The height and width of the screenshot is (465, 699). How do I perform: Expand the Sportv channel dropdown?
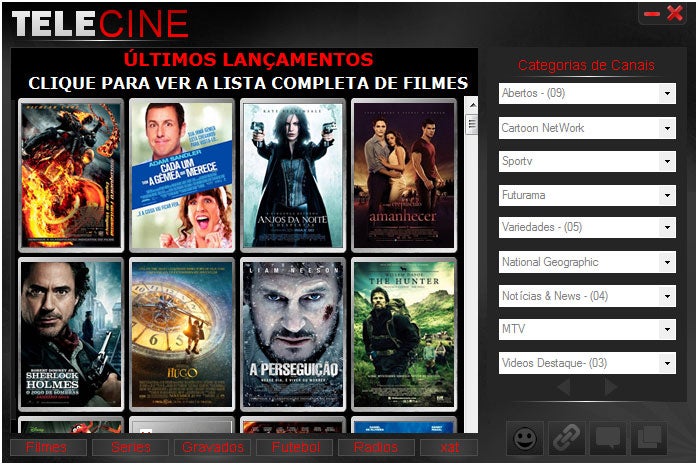pos(667,161)
